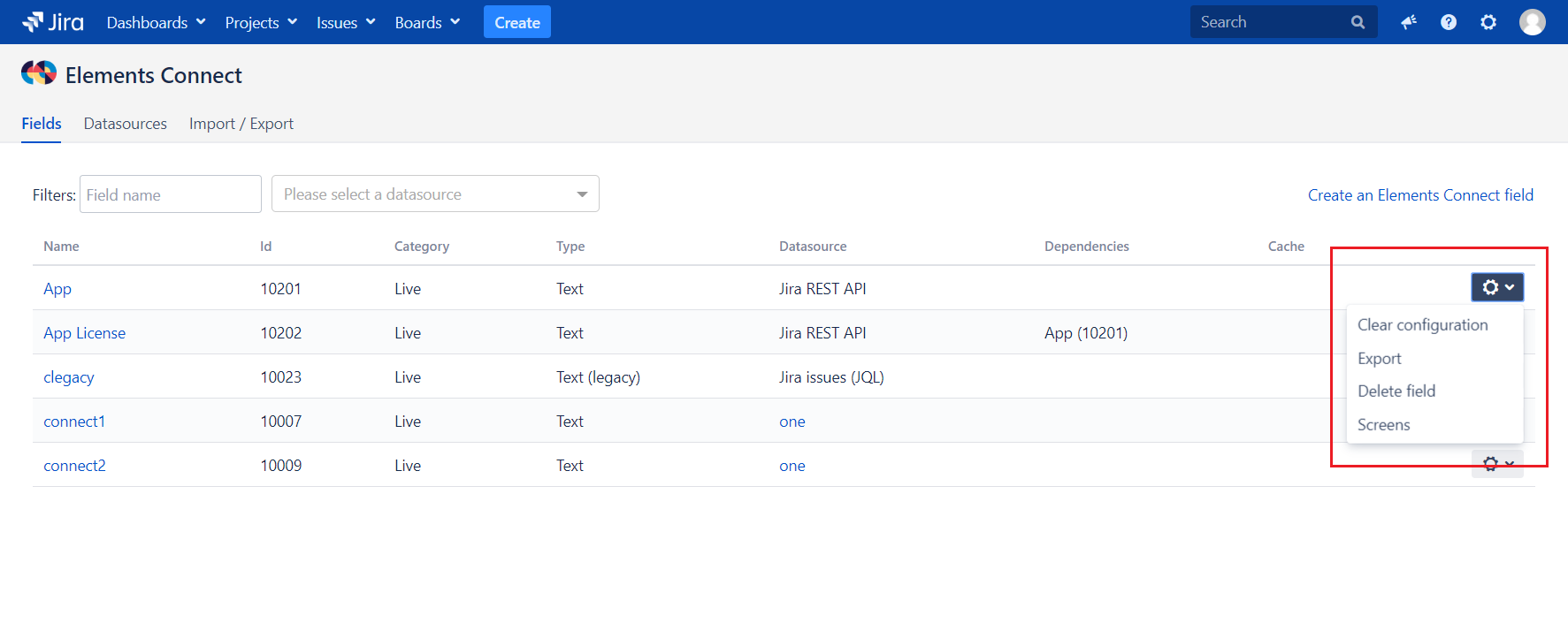
Task: Switch to the Import / Export tab
Action: pos(241,124)
